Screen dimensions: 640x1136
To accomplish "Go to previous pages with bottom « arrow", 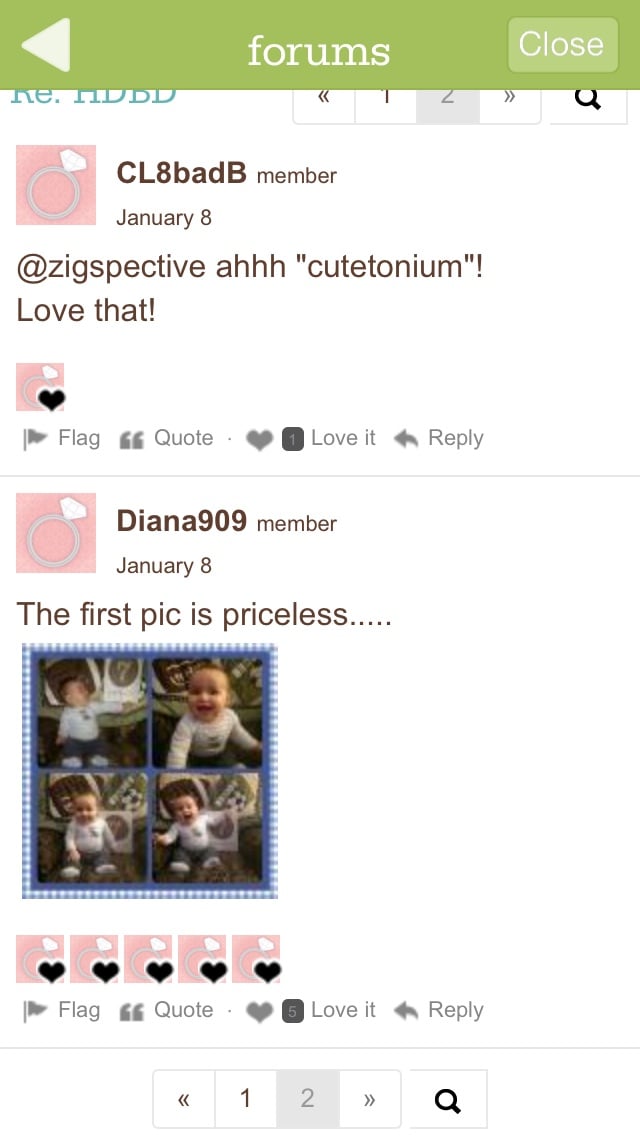I will click(184, 1099).
